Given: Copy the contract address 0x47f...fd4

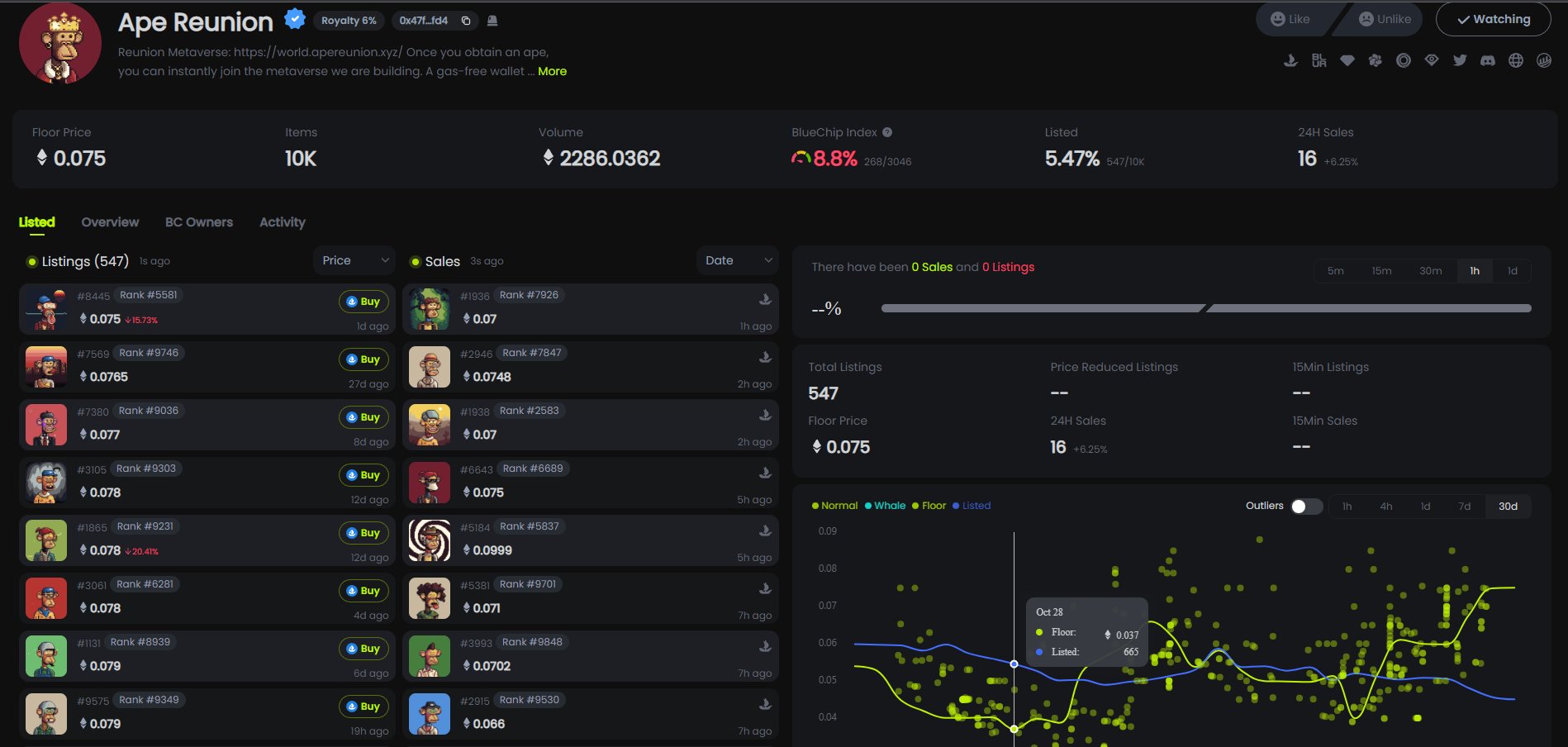Looking at the screenshot, I should click(466, 21).
